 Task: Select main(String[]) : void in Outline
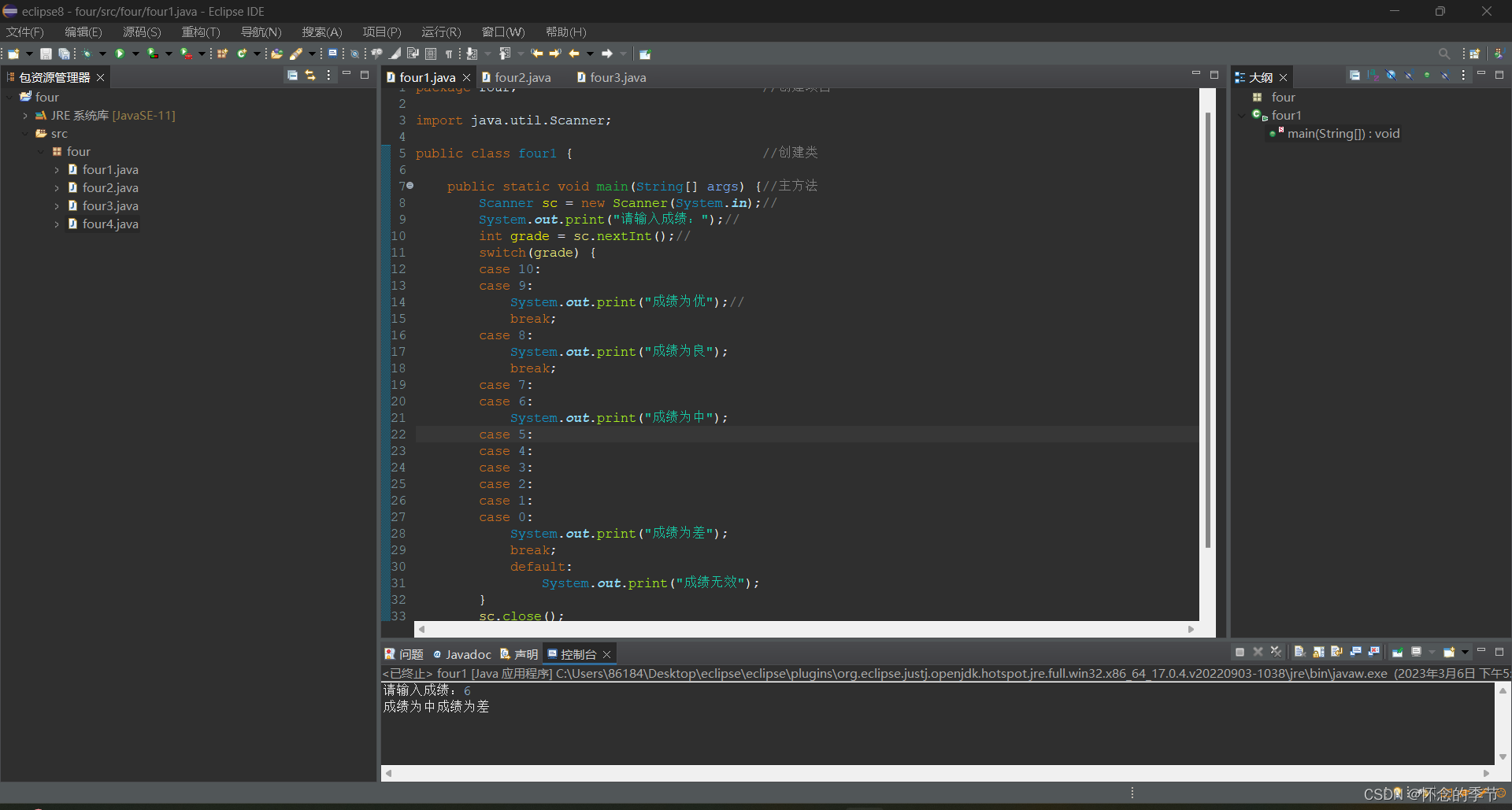pos(1343,133)
